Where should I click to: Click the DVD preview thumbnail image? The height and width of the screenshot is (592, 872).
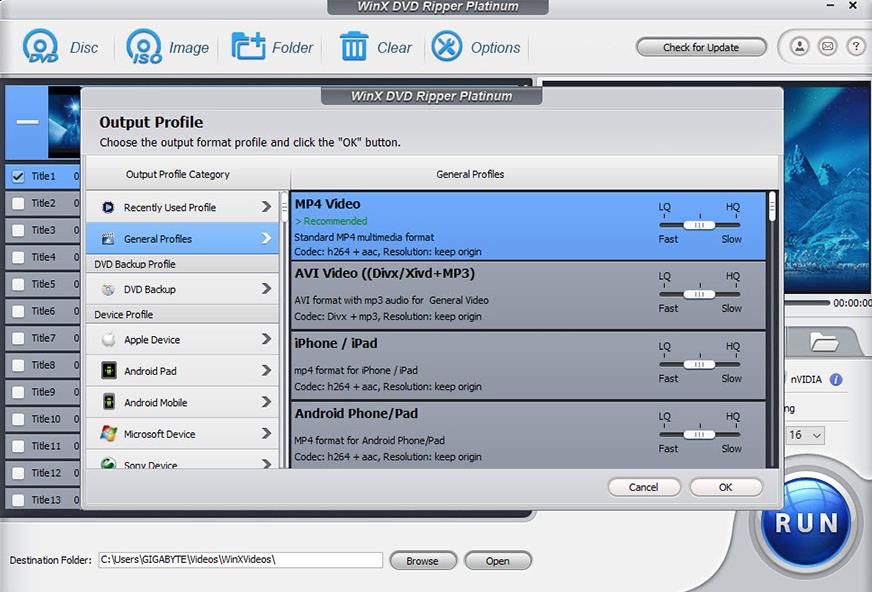coord(65,122)
